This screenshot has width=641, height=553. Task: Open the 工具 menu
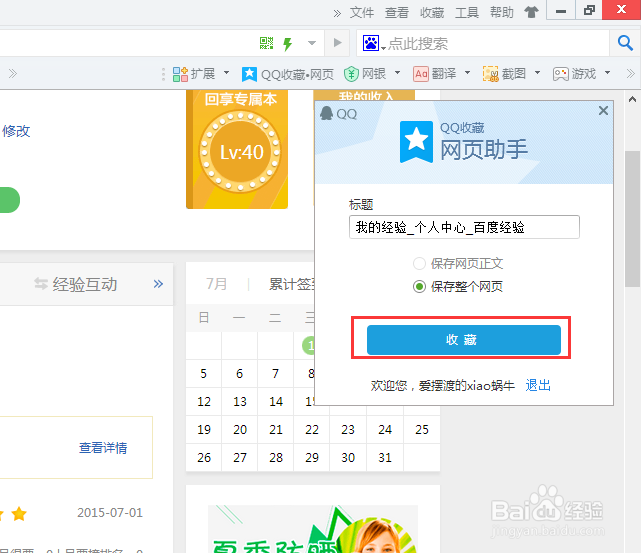[x=467, y=12]
